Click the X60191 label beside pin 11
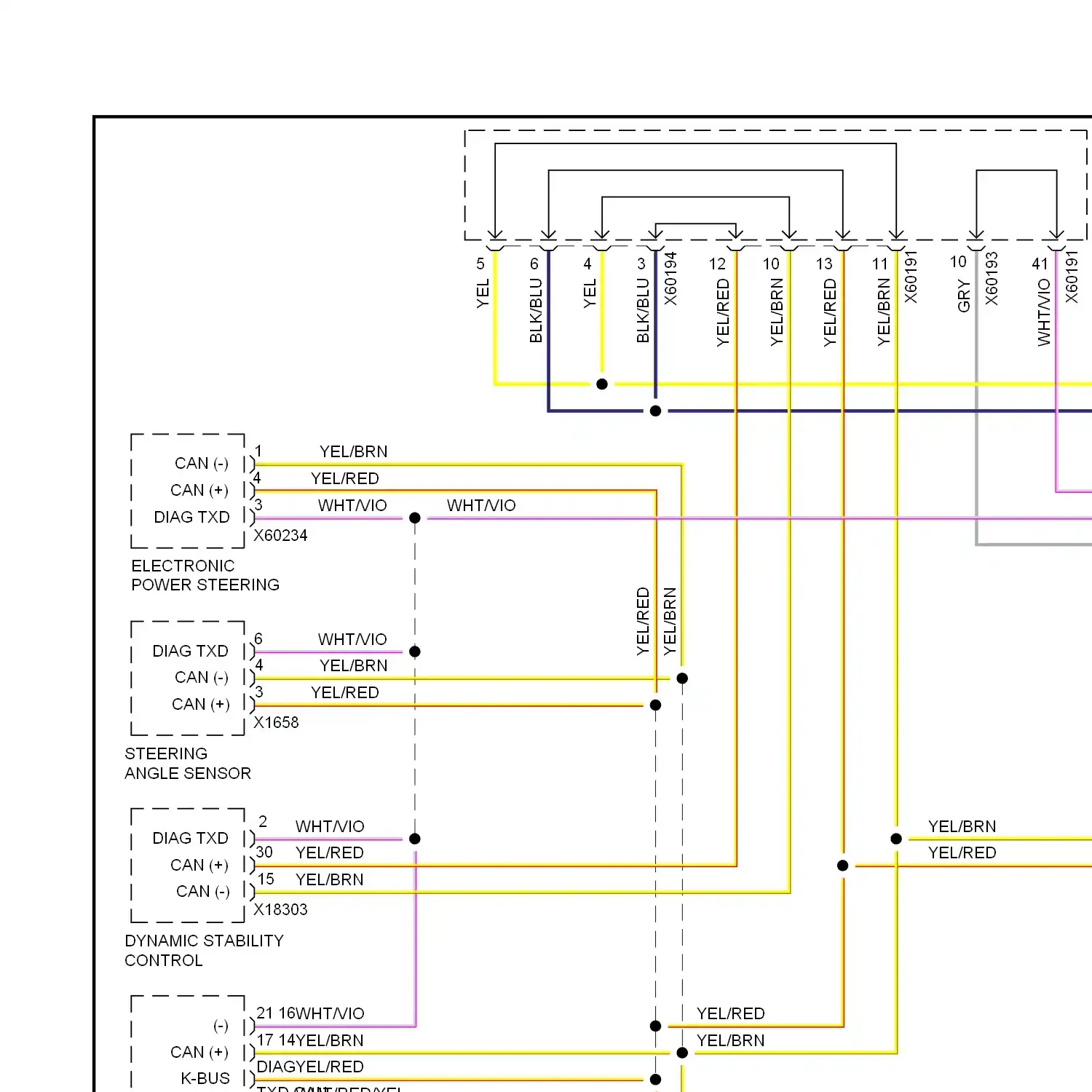Image resolution: width=1092 pixels, height=1092 pixels. (911, 277)
